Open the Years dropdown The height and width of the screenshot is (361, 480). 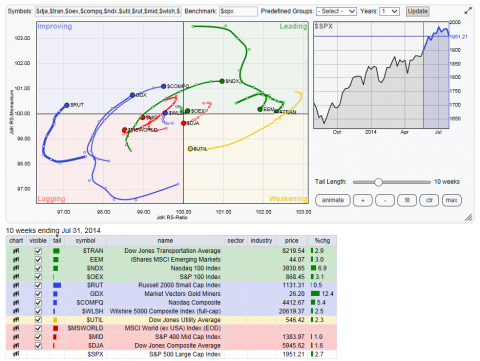tap(389, 11)
